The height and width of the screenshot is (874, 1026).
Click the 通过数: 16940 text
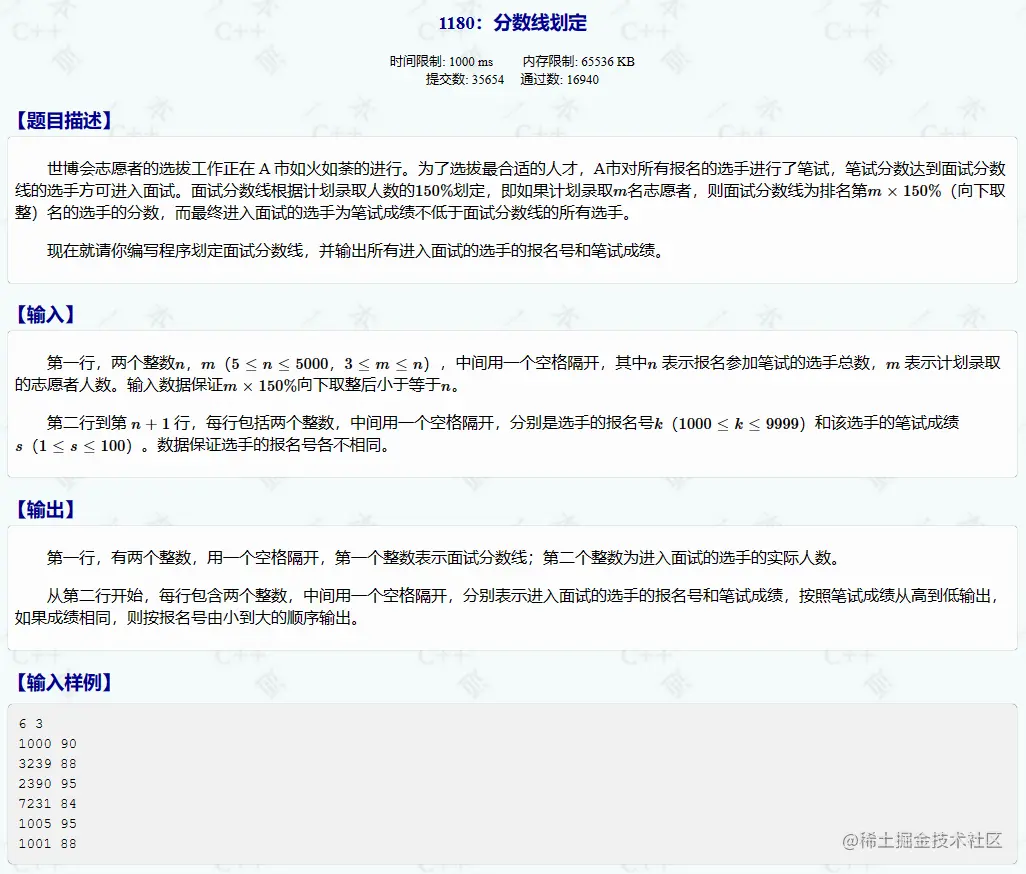pyautogui.click(x=559, y=80)
